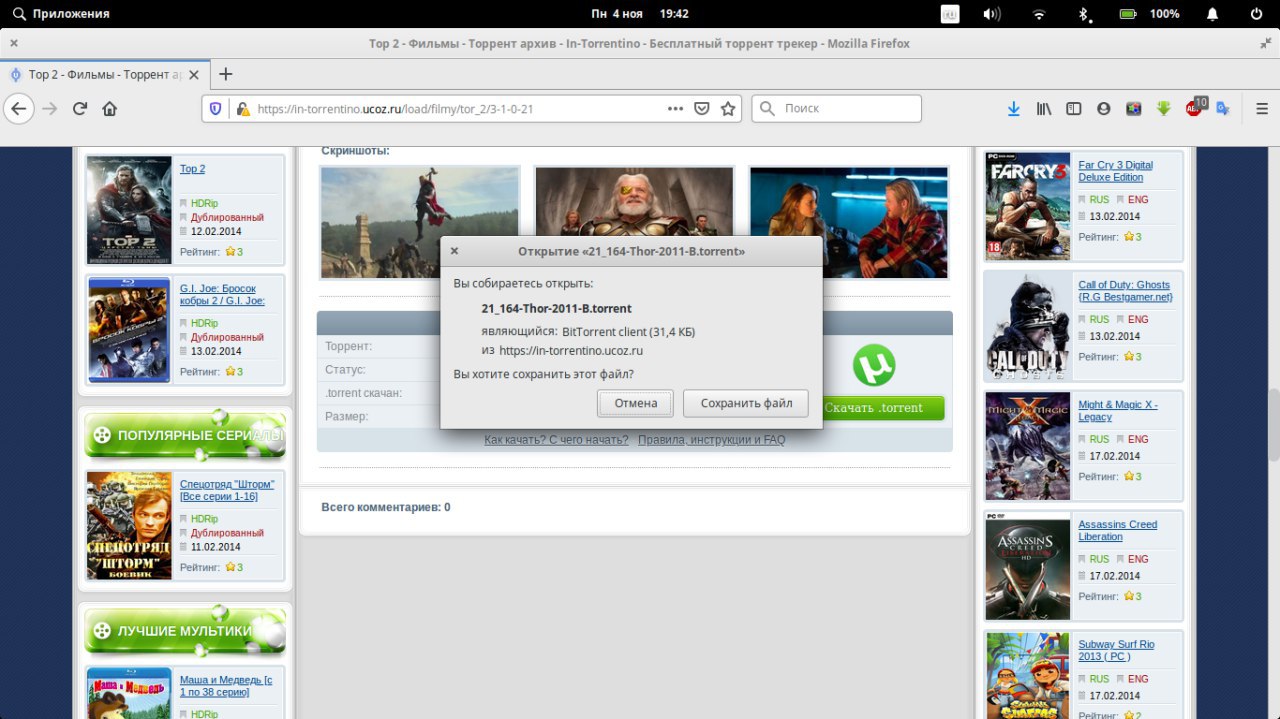Click the Firefox back navigation arrow

pos(19,108)
